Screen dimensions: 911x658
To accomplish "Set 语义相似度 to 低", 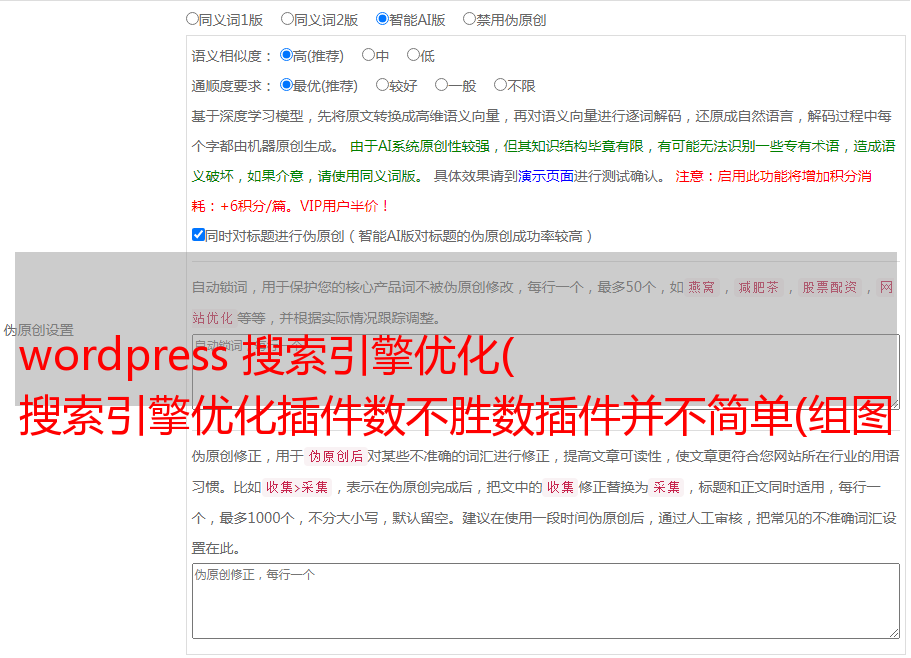I will click(413, 55).
